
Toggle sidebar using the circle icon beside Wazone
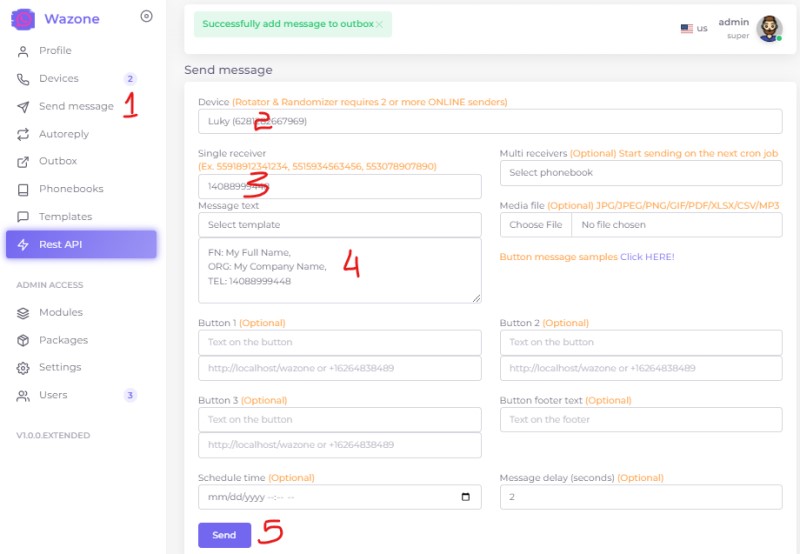[x=147, y=16]
